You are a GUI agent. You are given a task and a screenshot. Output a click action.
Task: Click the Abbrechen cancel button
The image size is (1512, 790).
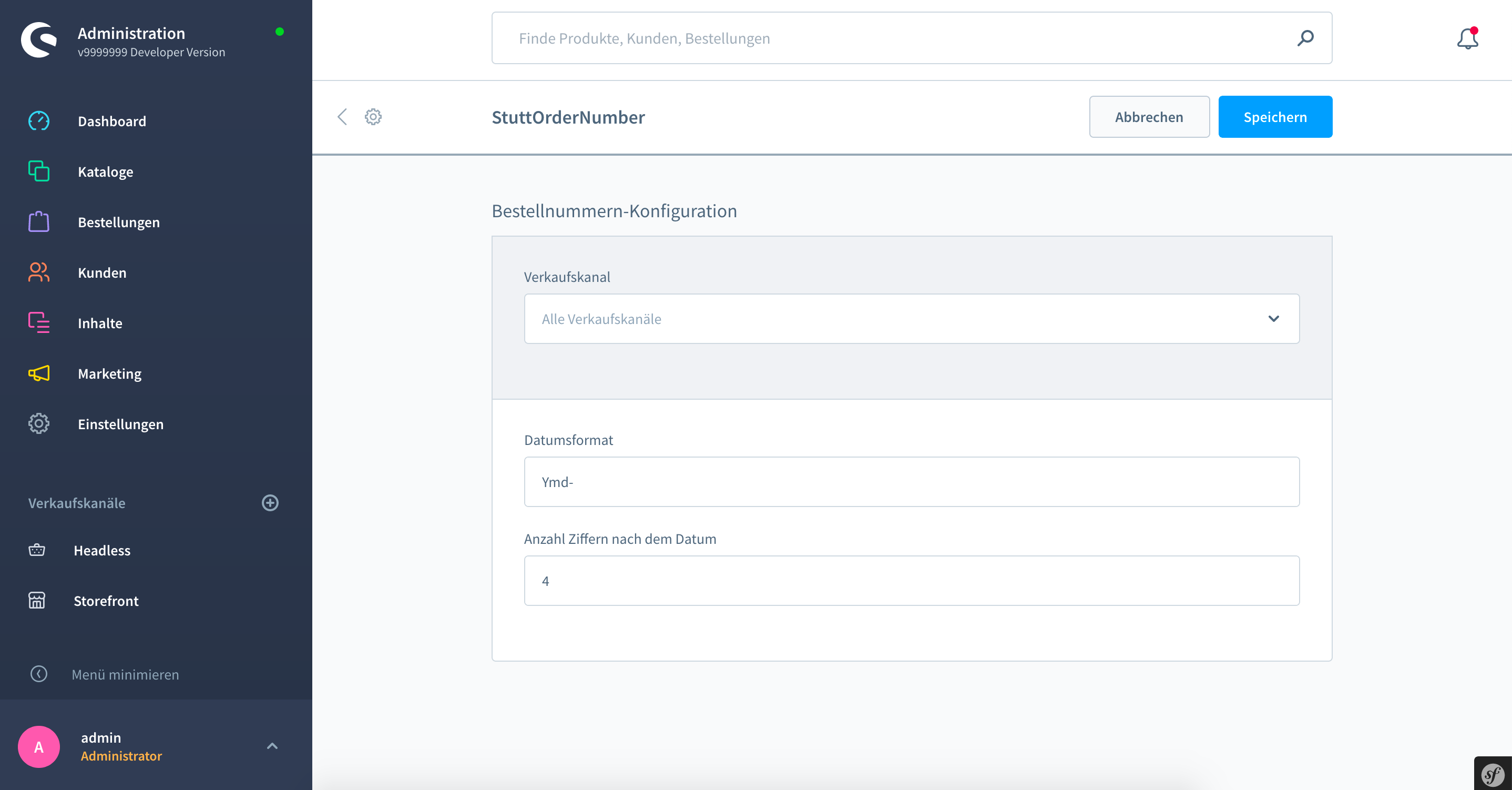(x=1149, y=117)
